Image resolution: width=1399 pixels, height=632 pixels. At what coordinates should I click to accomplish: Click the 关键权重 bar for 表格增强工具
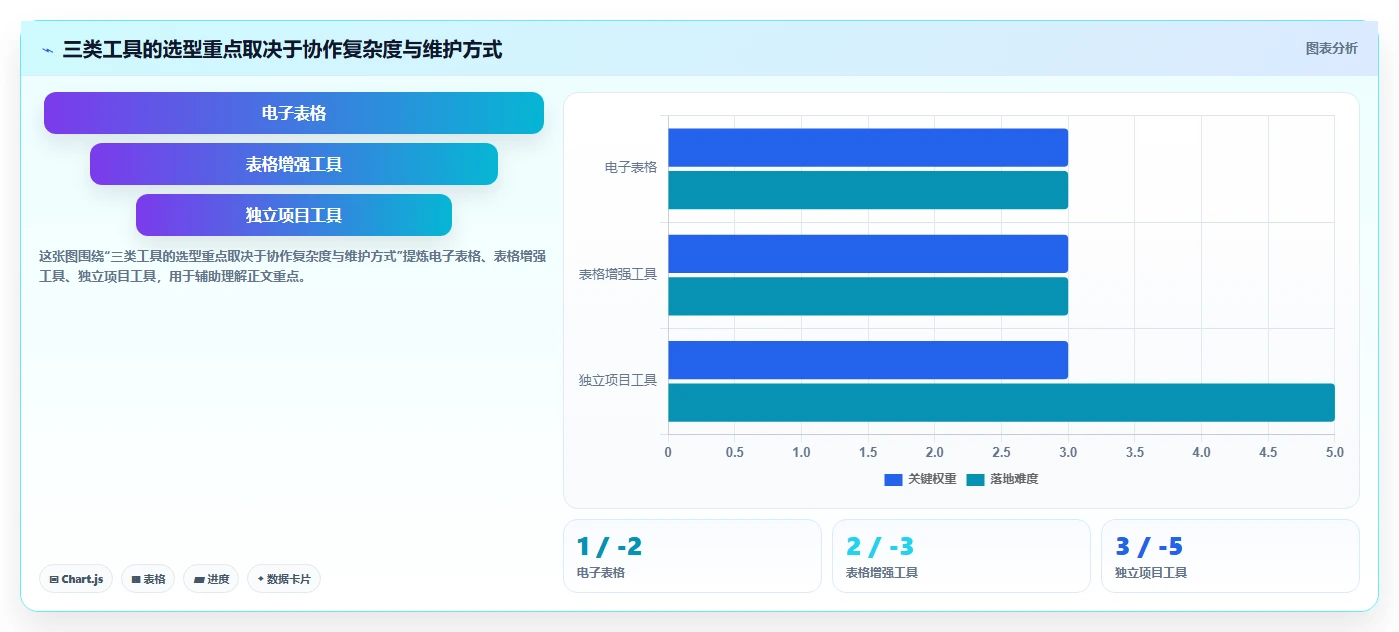(868, 254)
